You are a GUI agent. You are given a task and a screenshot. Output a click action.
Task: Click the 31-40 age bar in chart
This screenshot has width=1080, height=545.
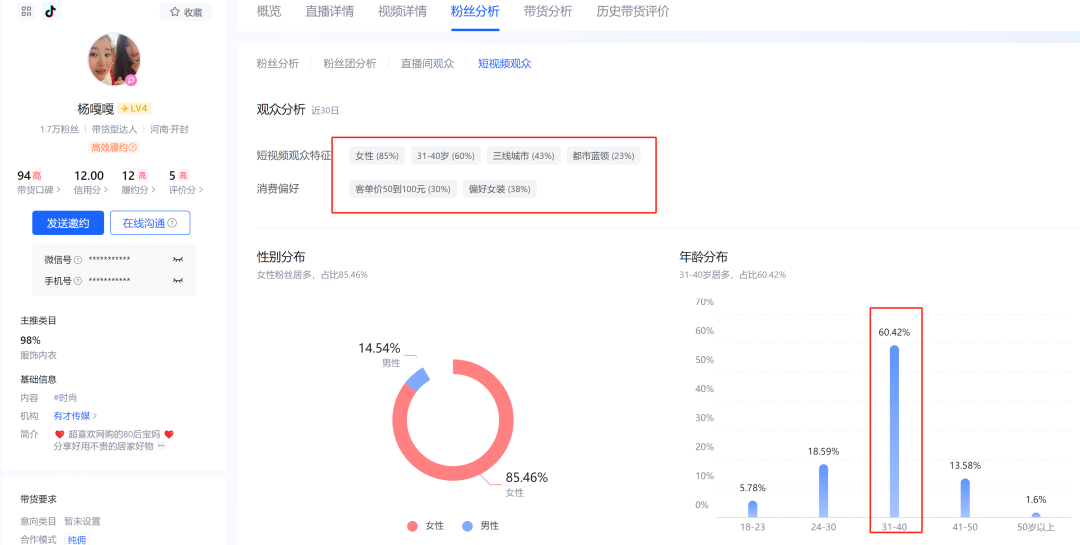894,430
